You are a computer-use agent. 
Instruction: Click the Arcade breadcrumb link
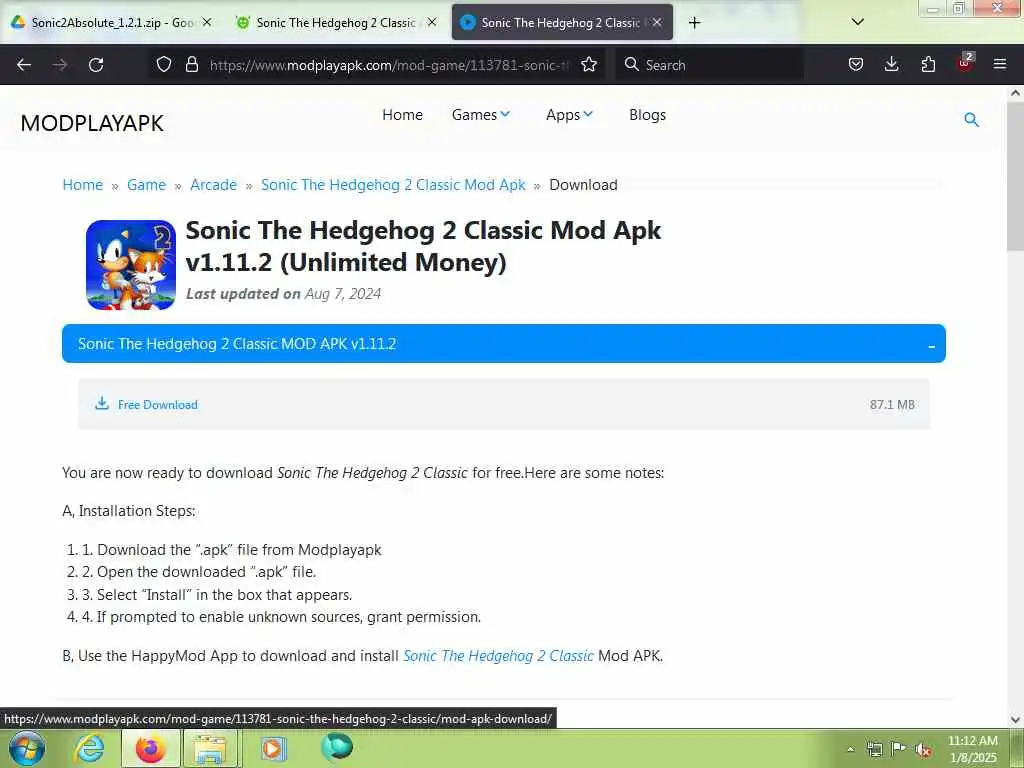[214, 185]
